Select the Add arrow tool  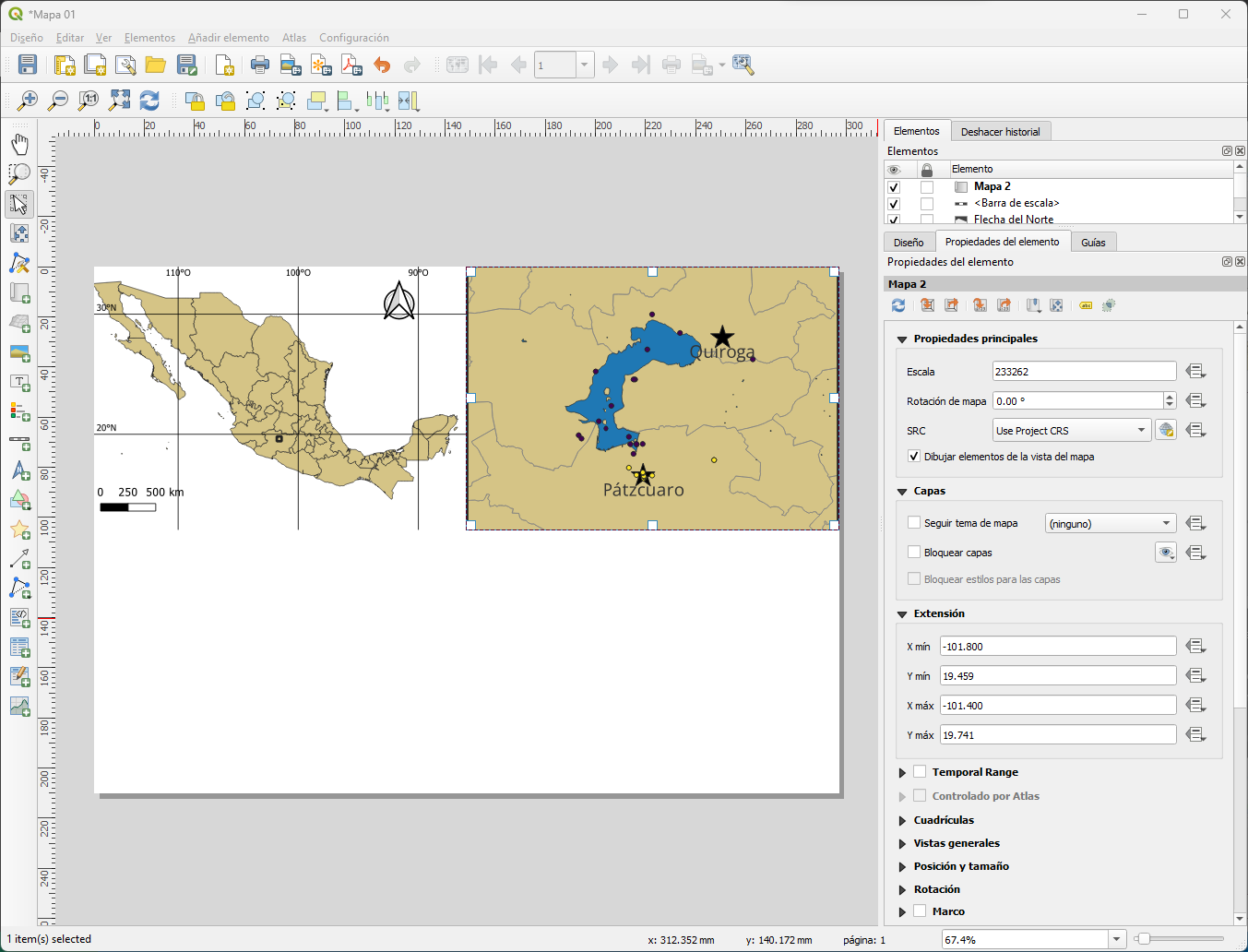(19, 558)
